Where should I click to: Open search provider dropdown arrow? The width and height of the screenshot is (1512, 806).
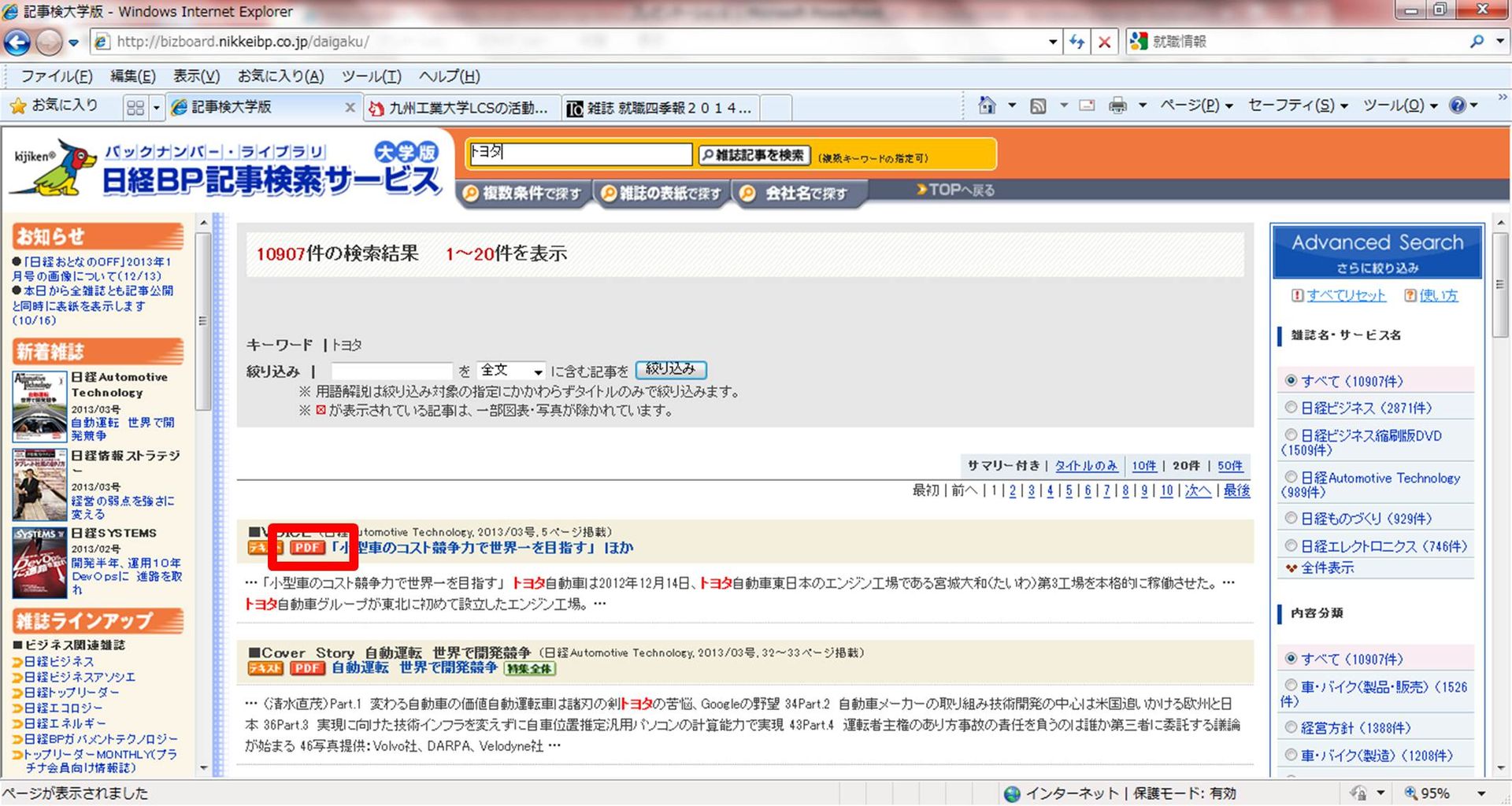[x=1499, y=42]
